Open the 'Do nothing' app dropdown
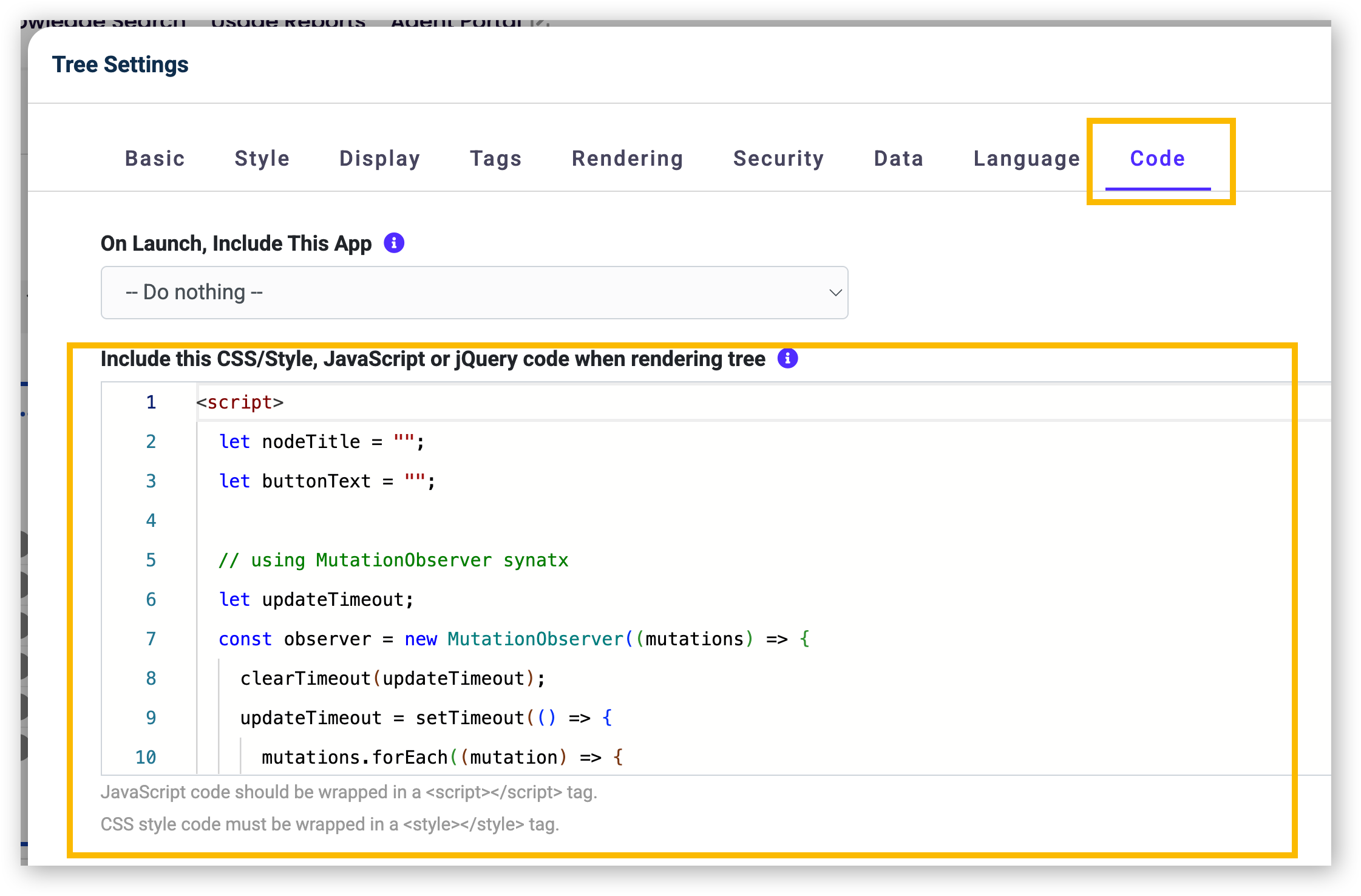 pyautogui.click(x=474, y=293)
